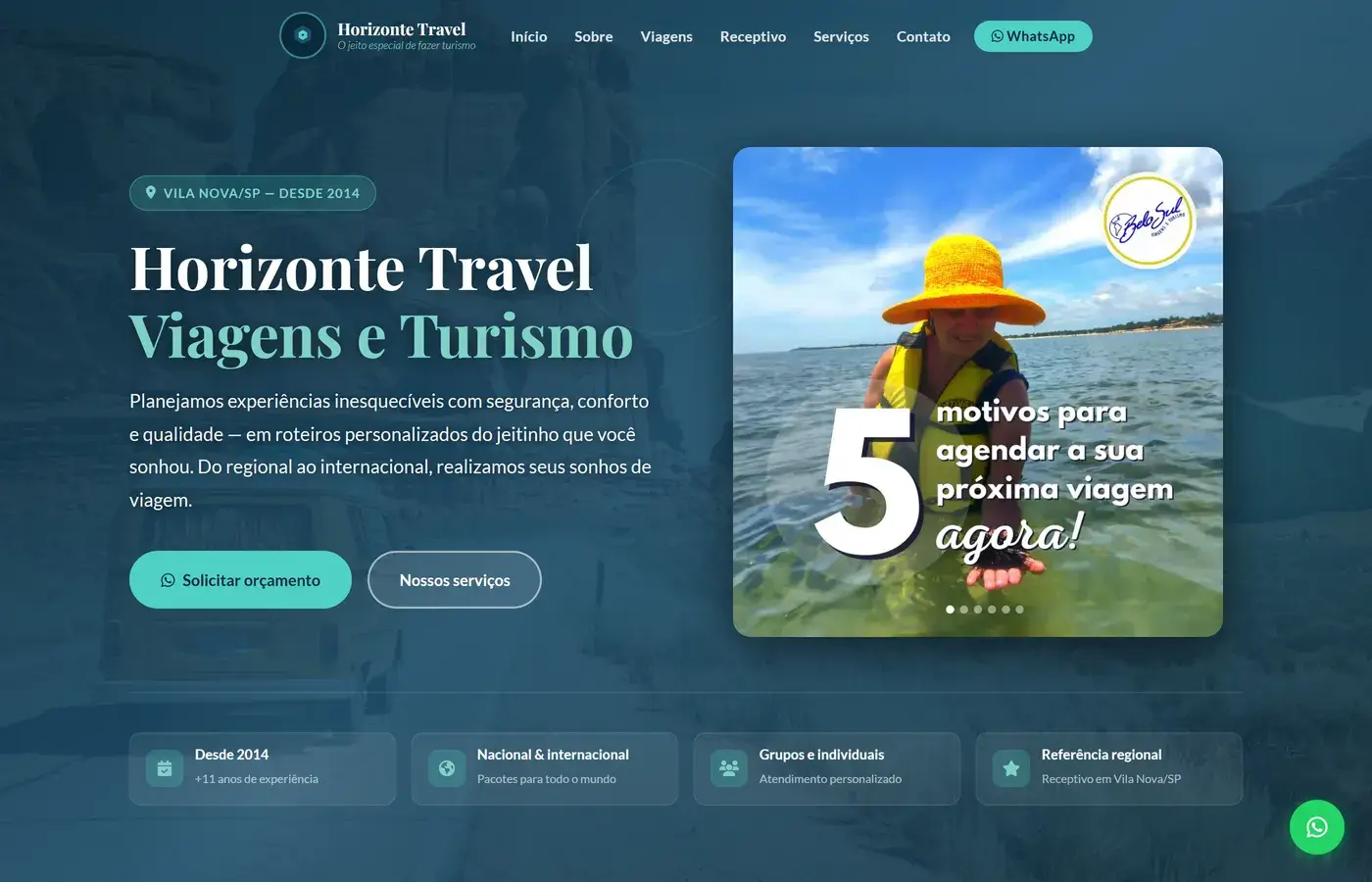The width and height of the screenshot is (1372, 882).
Task: Click the location pin in Vila Nova/SP badge
Action: coord(151,193)
